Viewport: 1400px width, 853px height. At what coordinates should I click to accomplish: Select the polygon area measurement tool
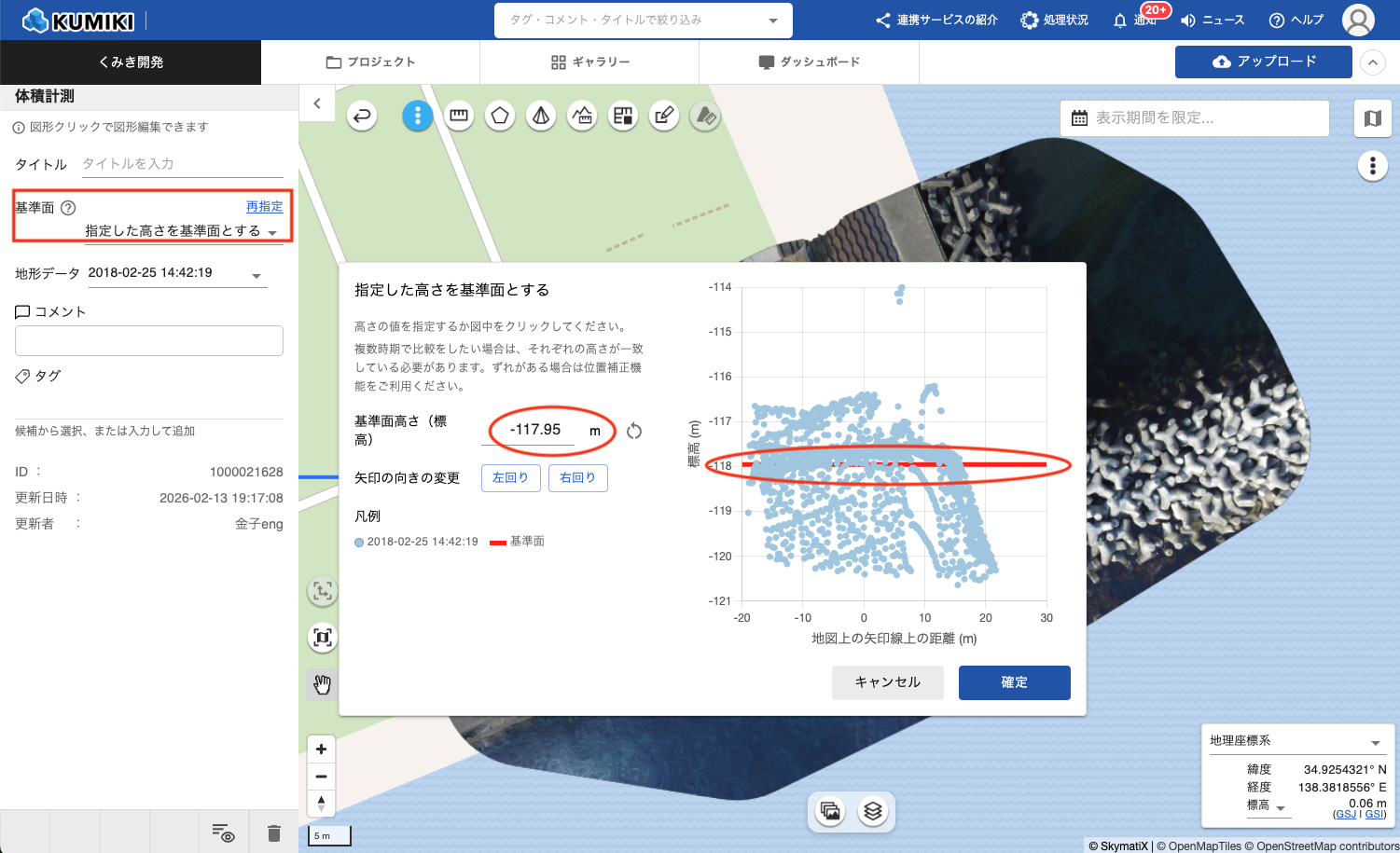500,117
